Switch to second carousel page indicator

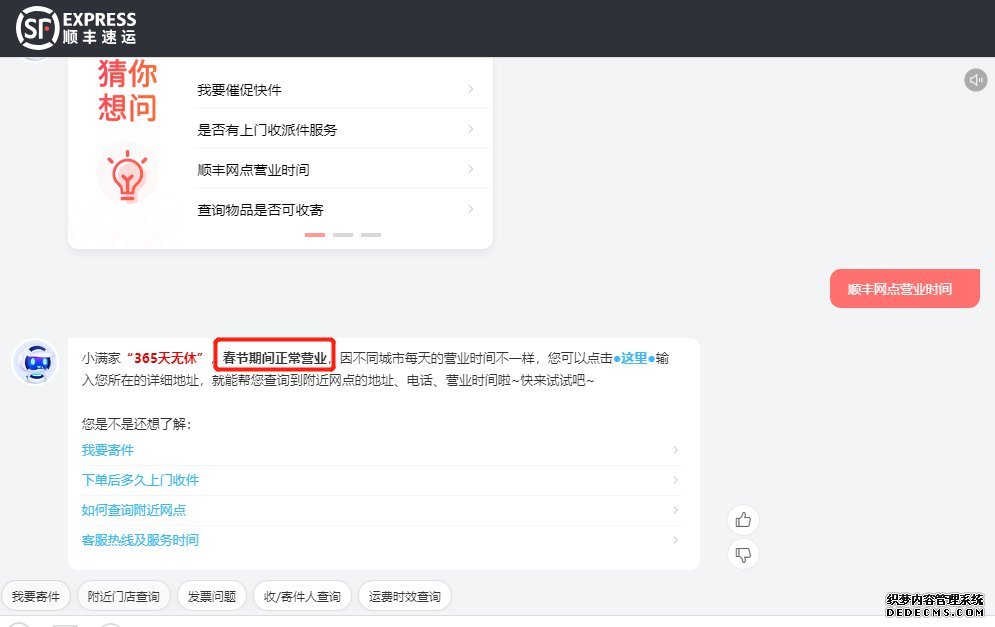(x=343, y=235)
